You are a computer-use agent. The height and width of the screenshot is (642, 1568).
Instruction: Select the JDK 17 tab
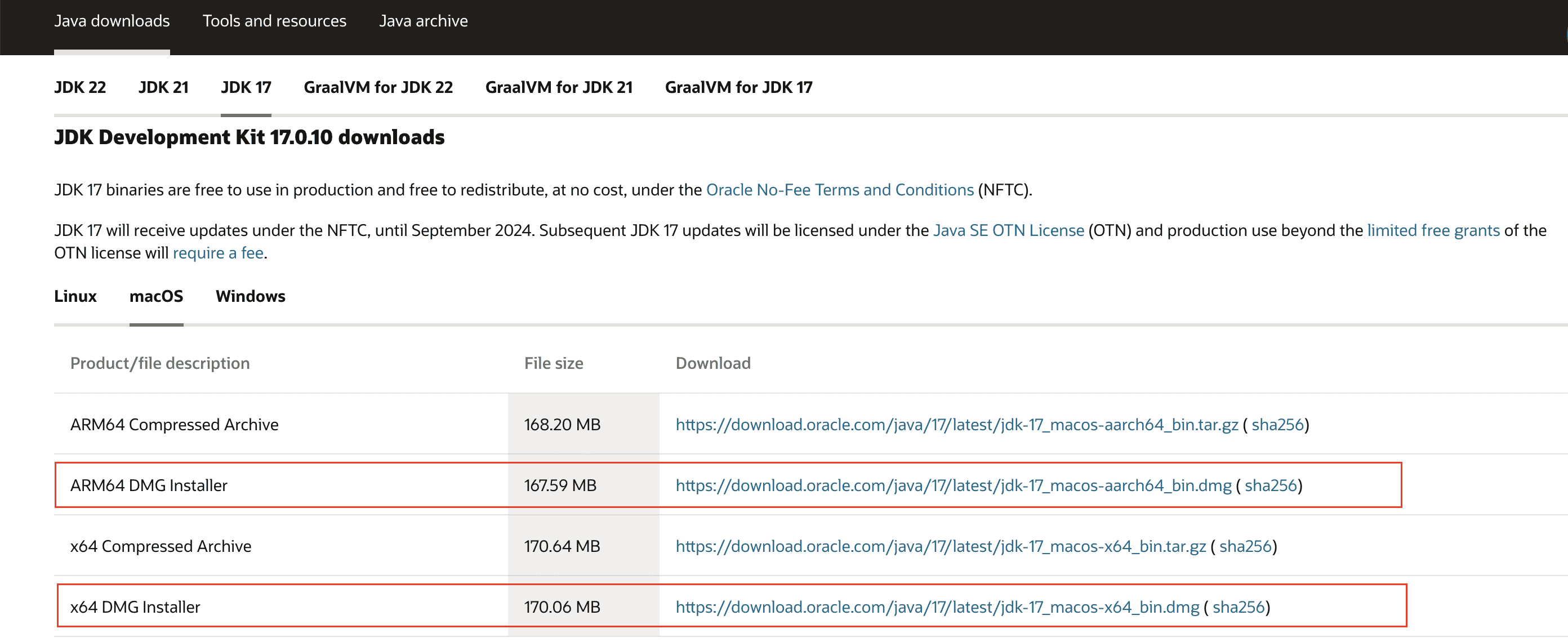click(x=246, y=87)
